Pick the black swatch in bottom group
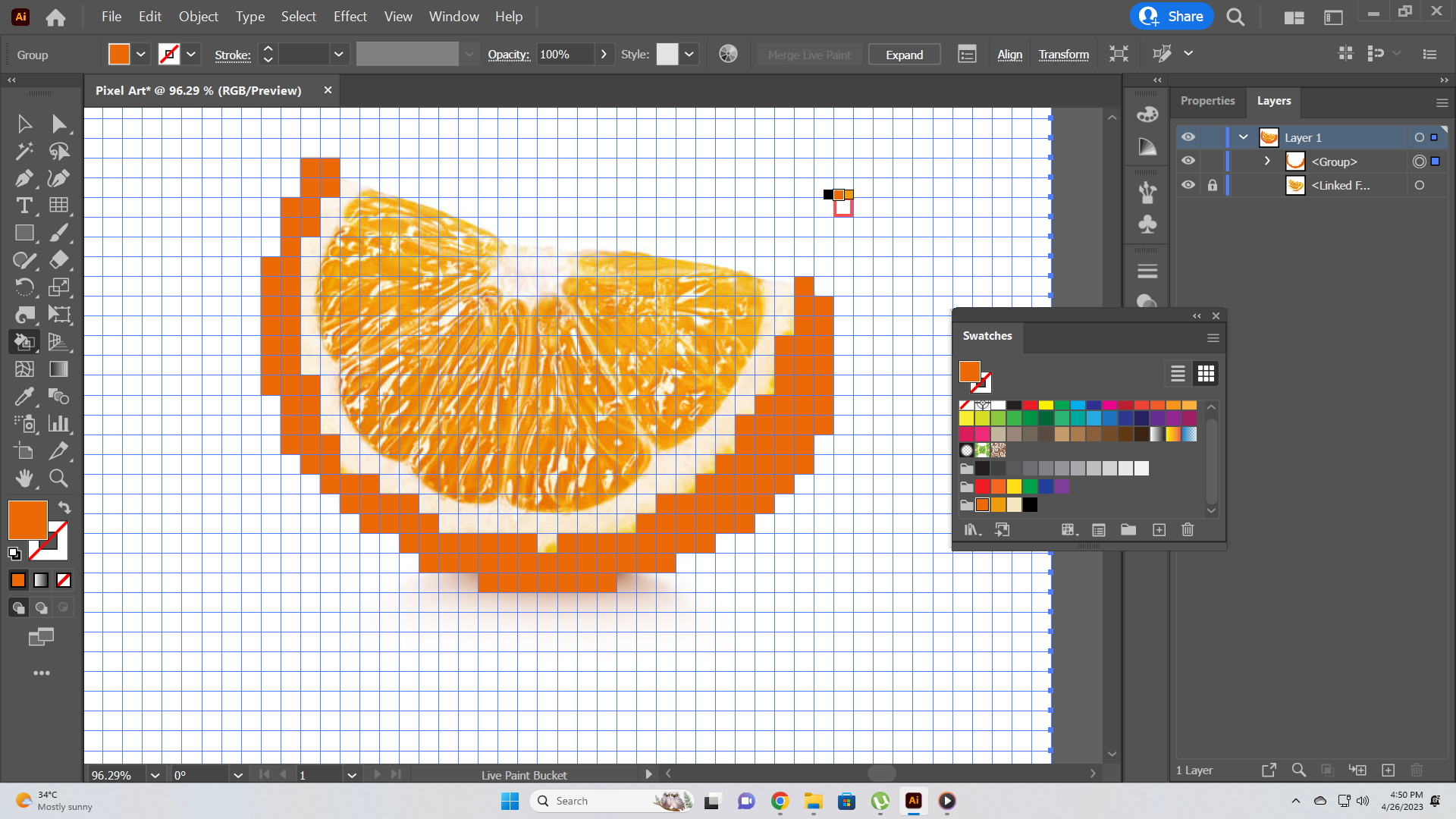The width and height of the screenshot is (1456, 819). pyautogui.click(x=1030, y=505)
